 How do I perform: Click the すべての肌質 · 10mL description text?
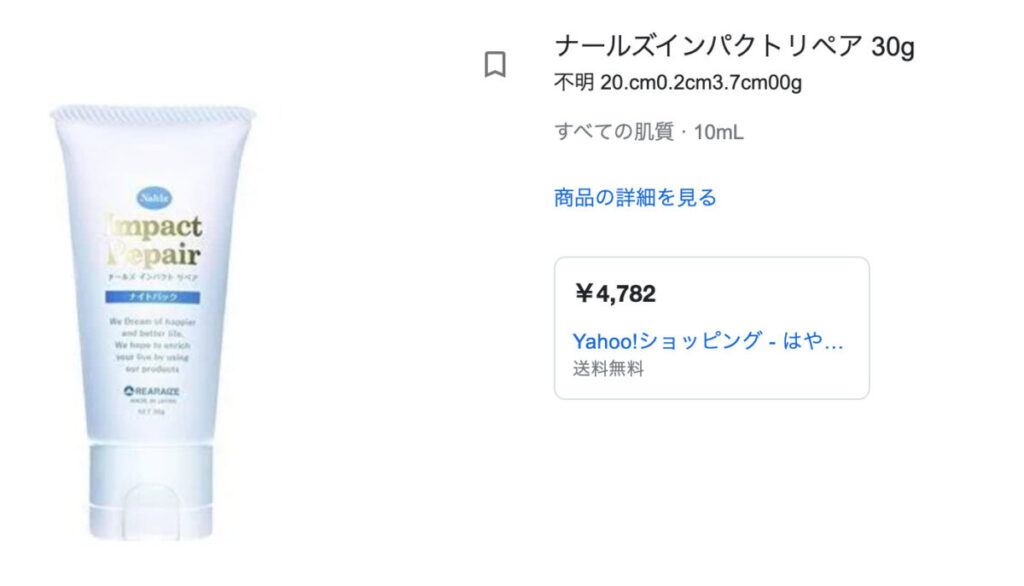[x=648, y=132]
